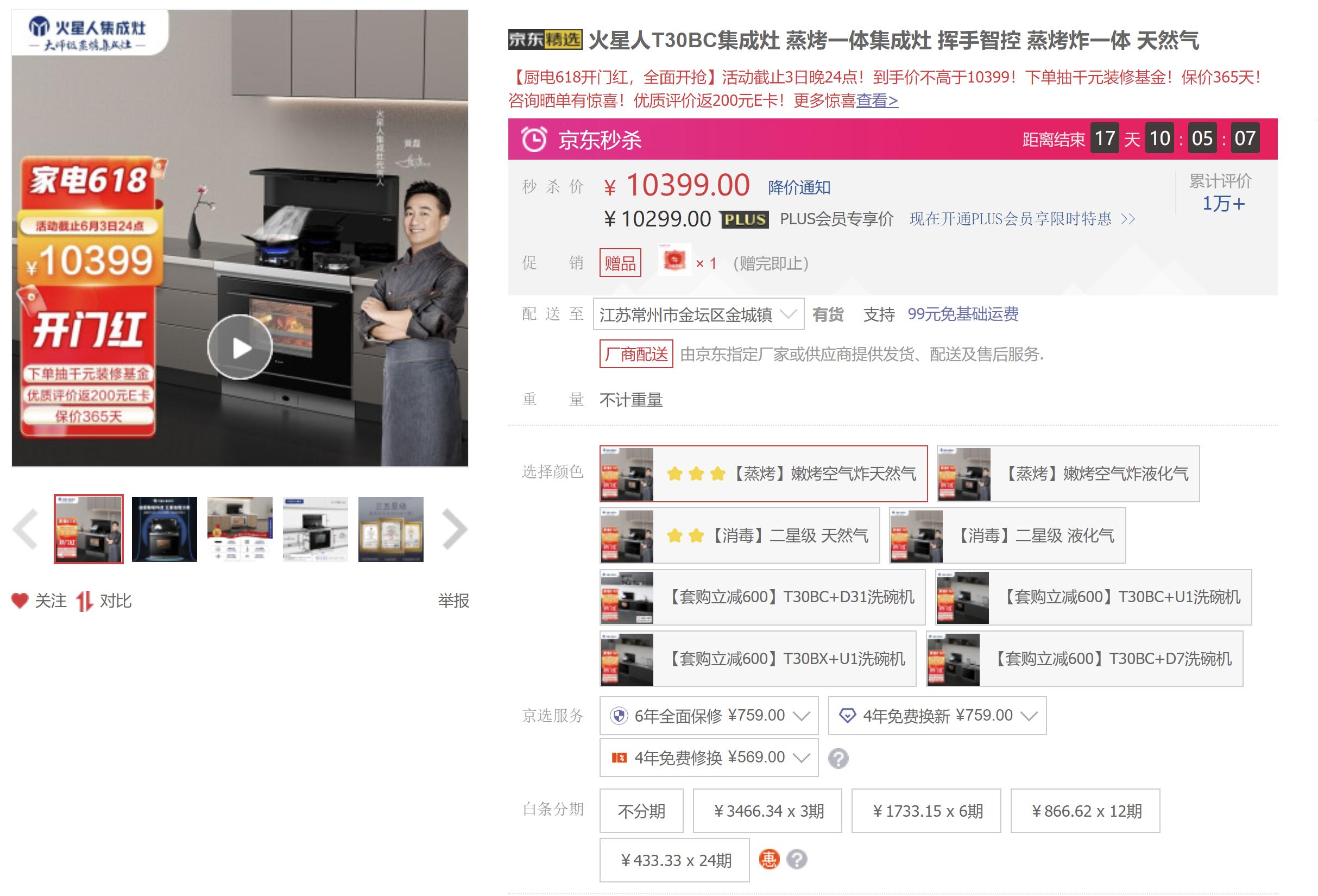Click the PLUS member badge

745,219
